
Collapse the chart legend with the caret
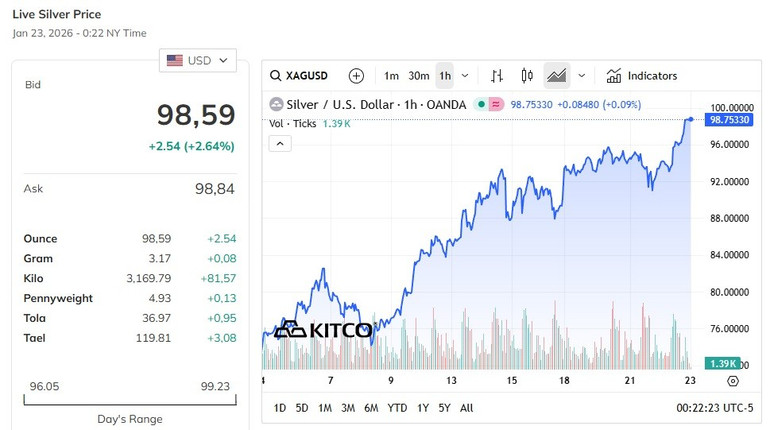click(x=280, y=144)
